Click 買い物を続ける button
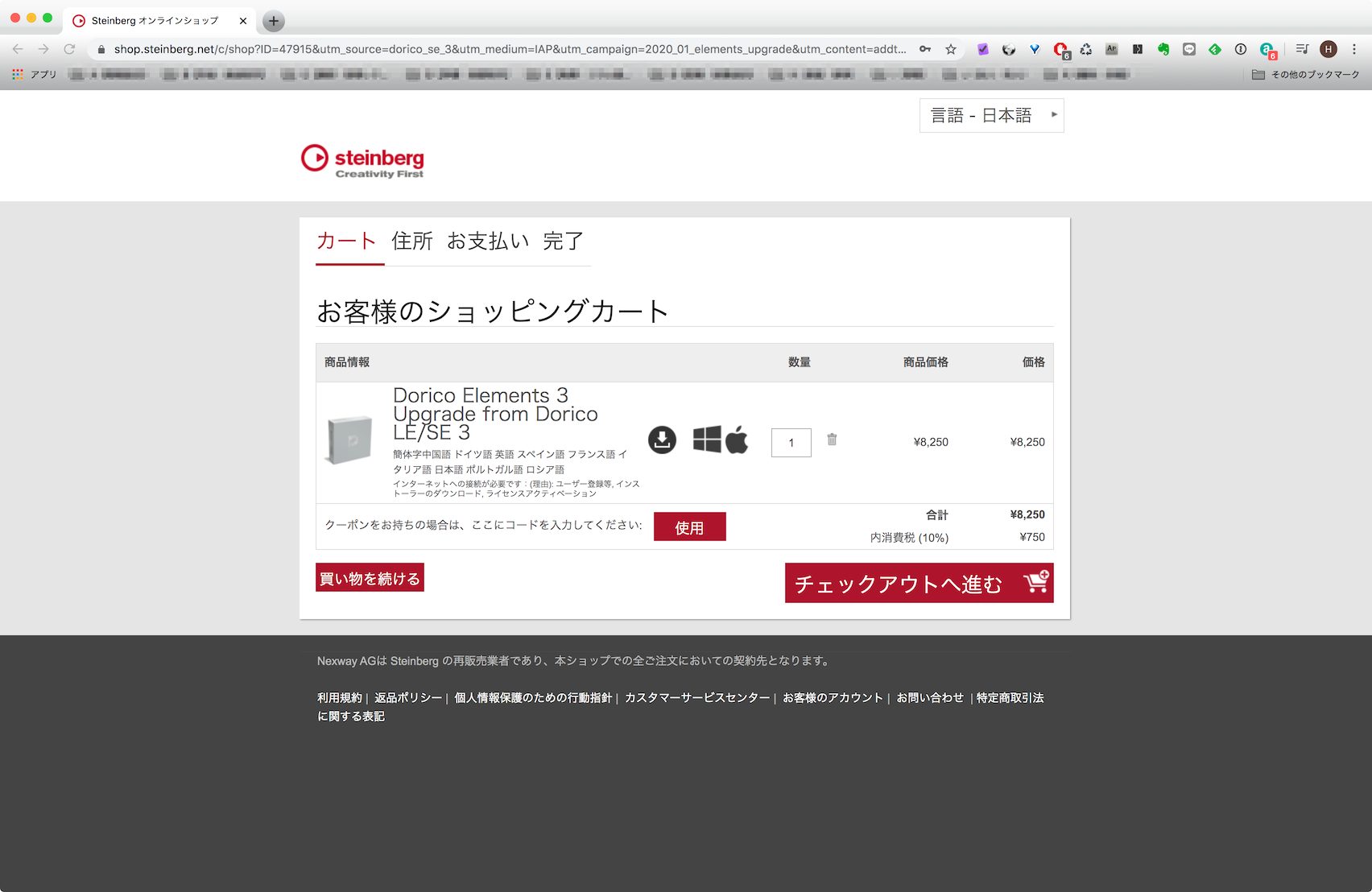Viewport: 1372px width, 892px height. (x=370, y=577)
